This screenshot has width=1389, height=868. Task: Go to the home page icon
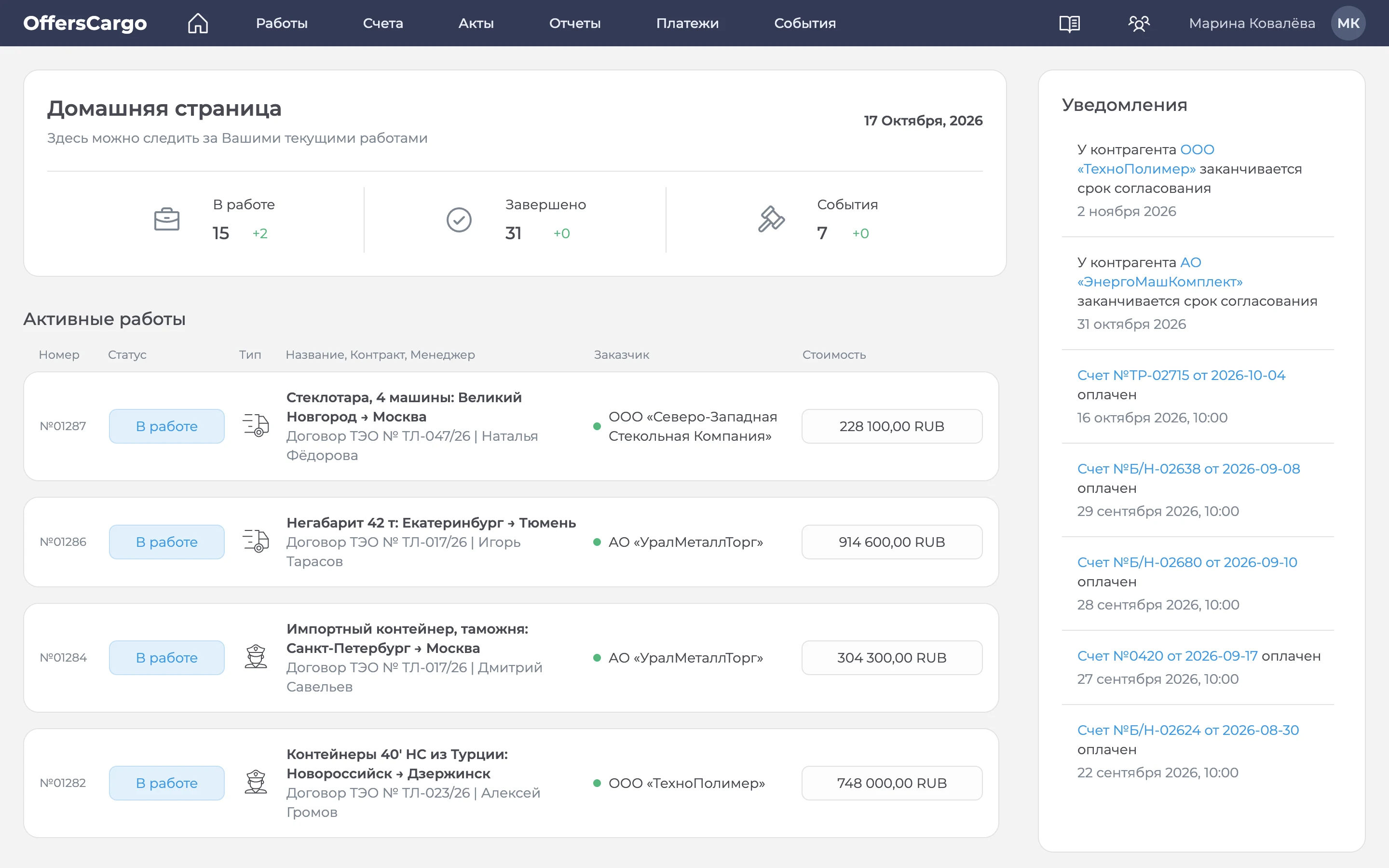coord(198,23)
